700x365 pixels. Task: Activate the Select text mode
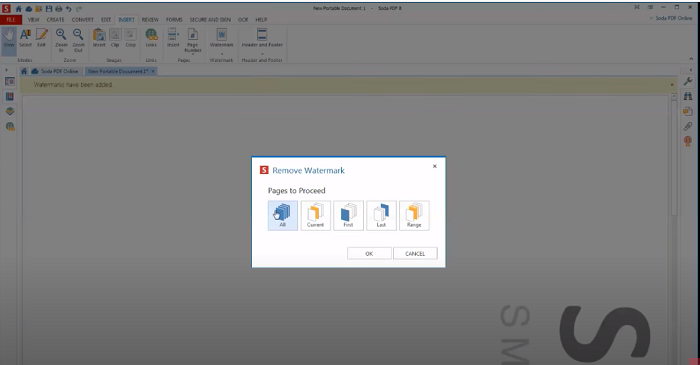[25, 38]
